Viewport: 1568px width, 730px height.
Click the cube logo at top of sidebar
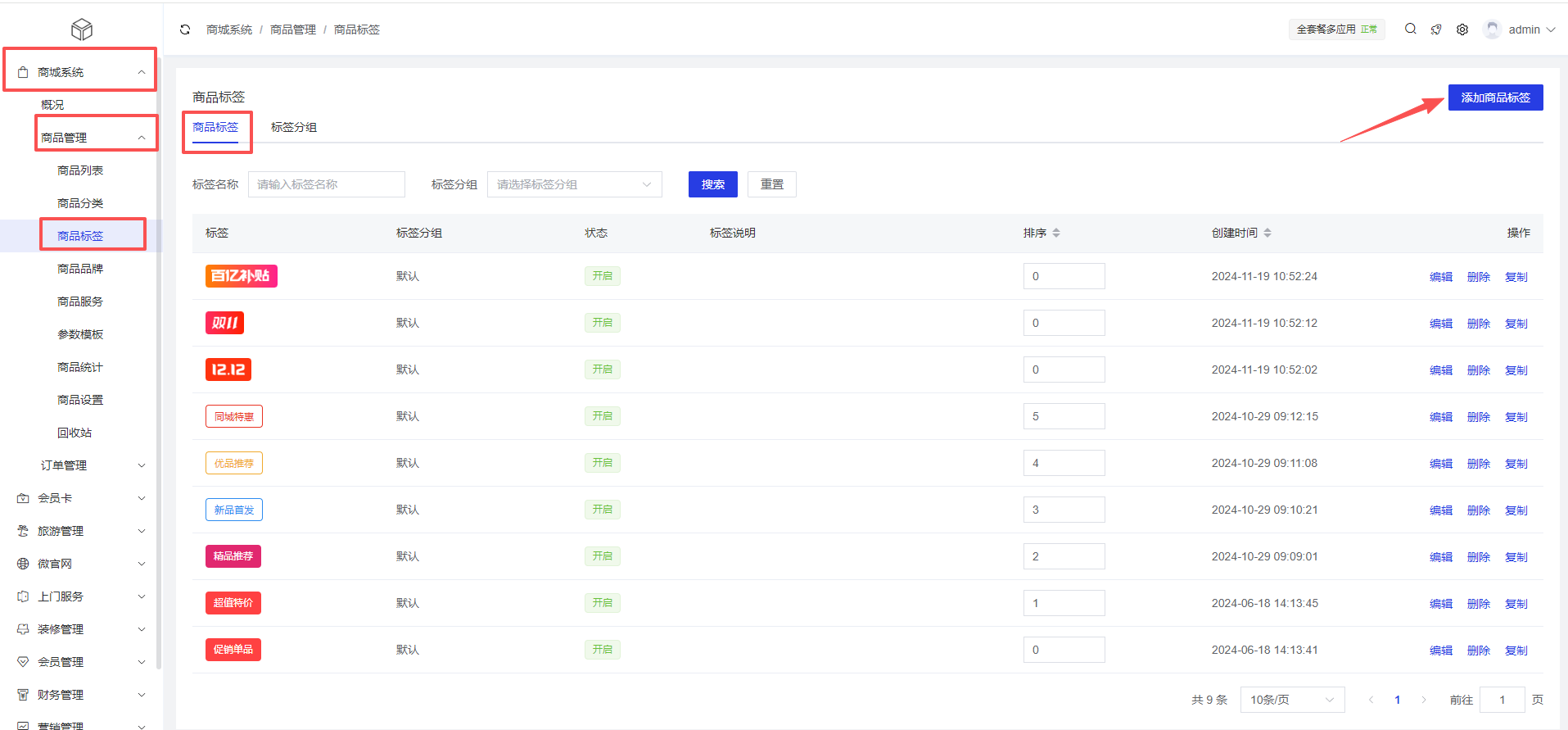[x=82, y=29]
